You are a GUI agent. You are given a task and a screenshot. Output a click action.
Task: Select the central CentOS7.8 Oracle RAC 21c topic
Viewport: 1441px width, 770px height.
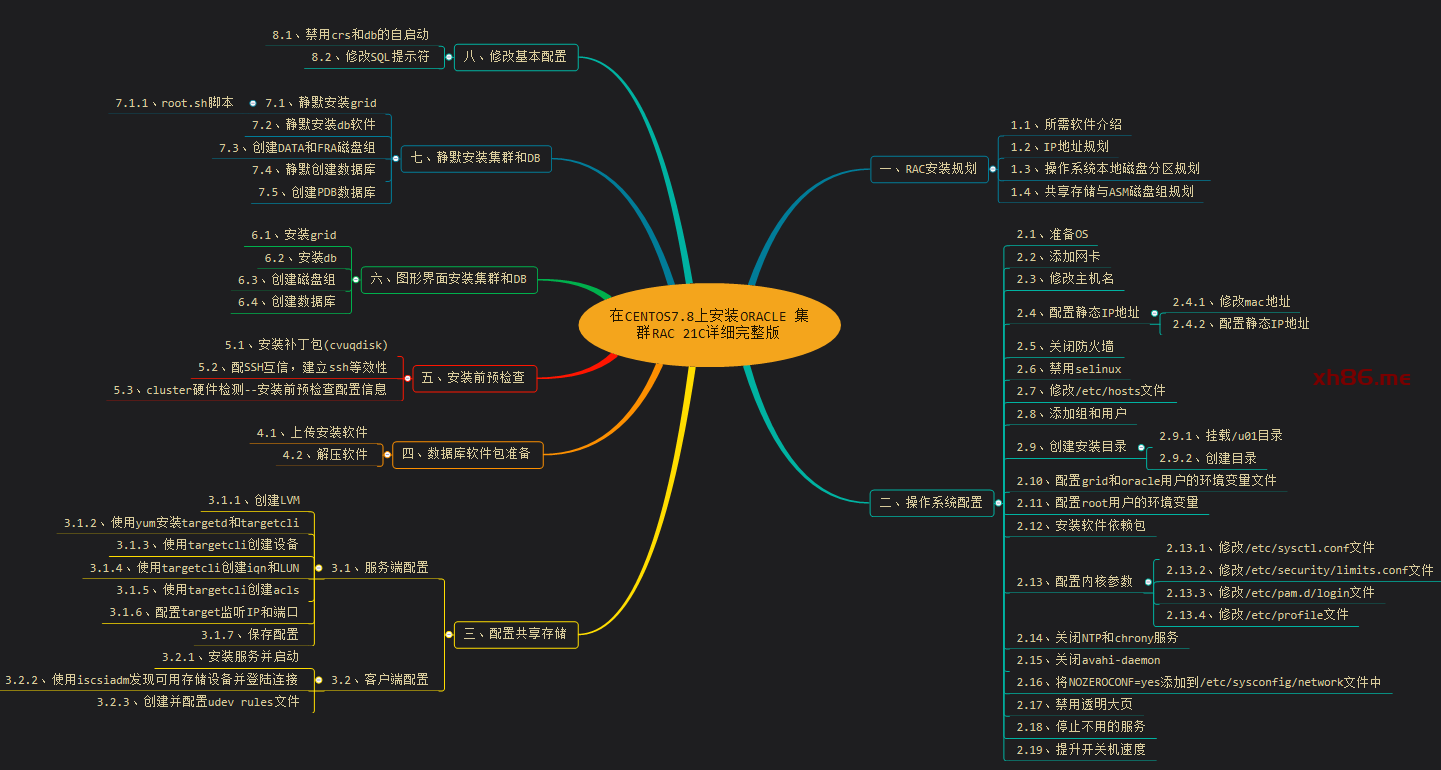tap(709, 324)
